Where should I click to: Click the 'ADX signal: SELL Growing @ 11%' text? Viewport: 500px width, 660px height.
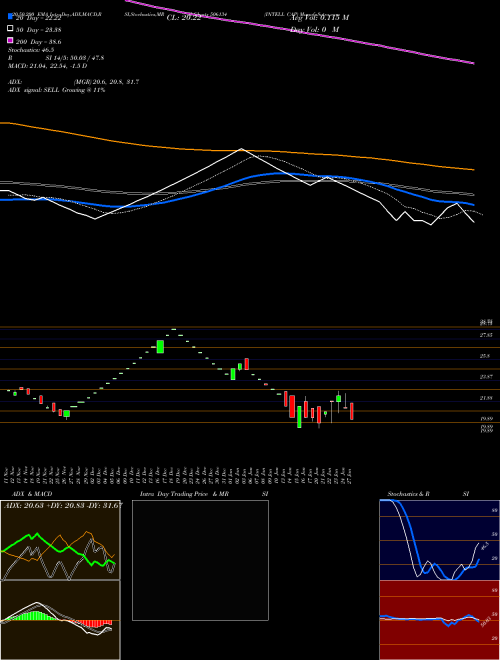click(56, 90)
